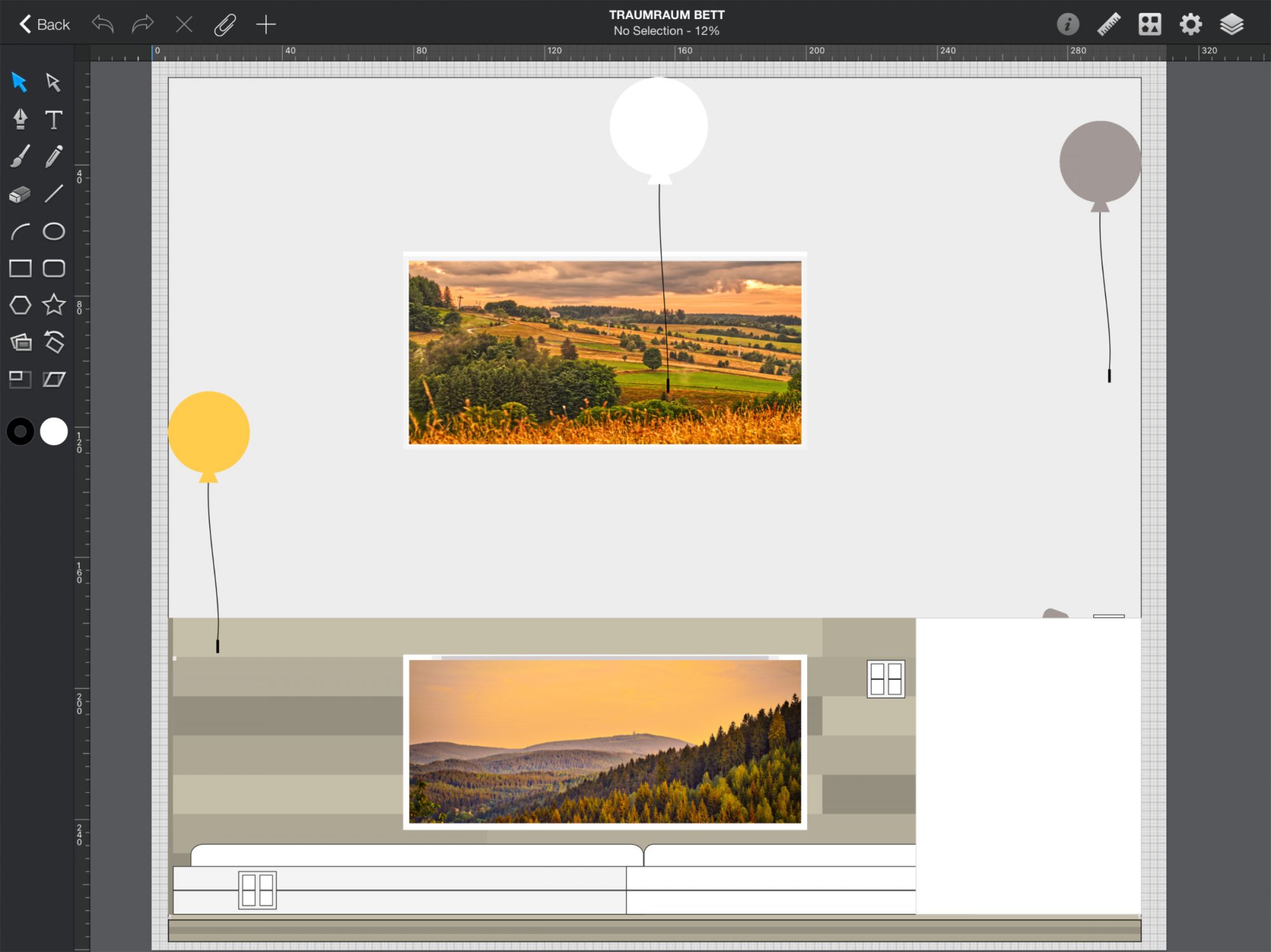
Task: Select the Selection arrow tool
Action: 19,82
